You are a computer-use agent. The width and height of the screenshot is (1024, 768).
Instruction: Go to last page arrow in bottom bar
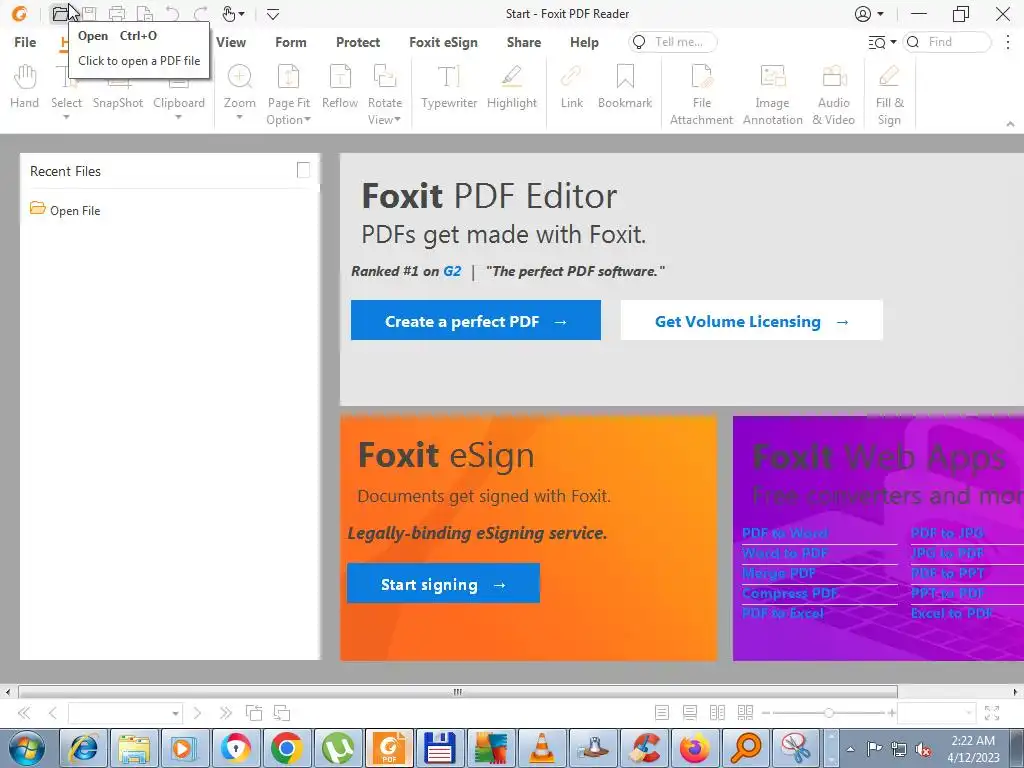pos(225,712)
